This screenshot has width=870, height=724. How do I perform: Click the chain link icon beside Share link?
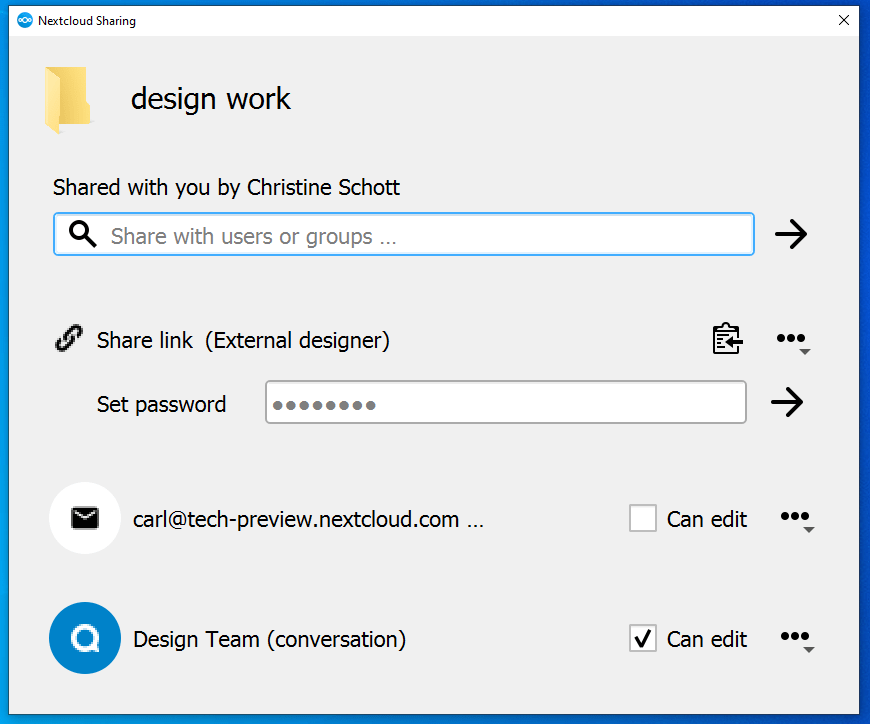click(x=69, y=338)
